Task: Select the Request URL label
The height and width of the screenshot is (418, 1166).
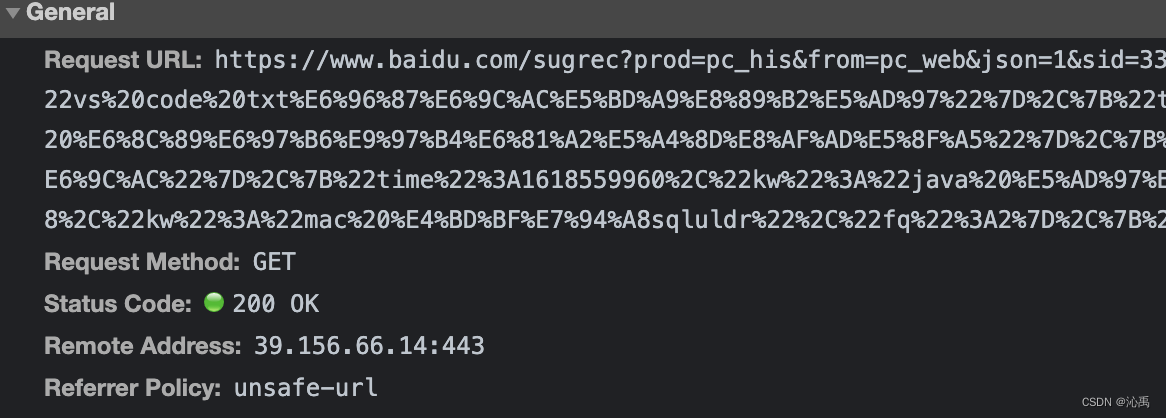Action: point(123,60)
